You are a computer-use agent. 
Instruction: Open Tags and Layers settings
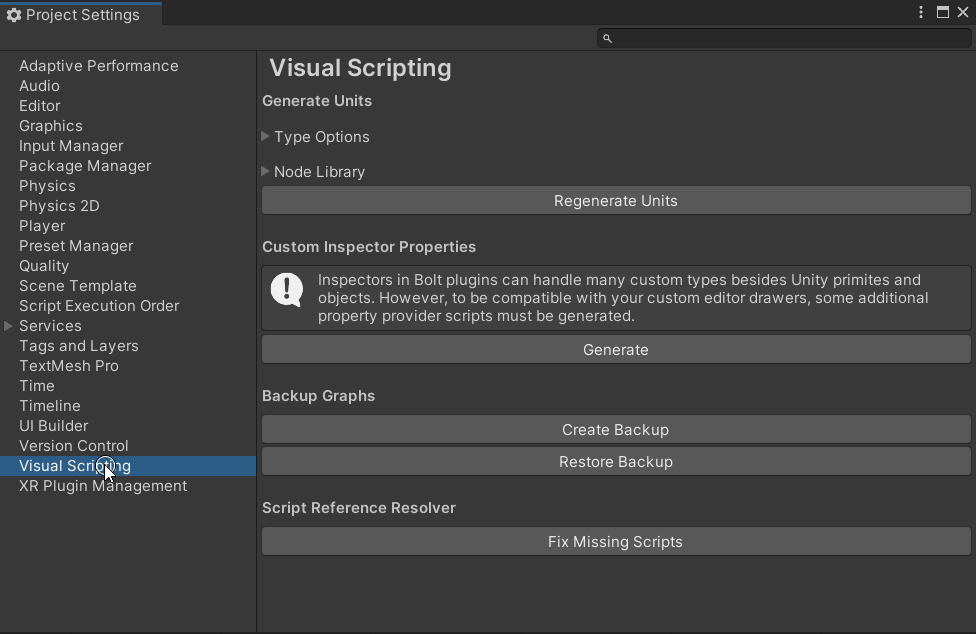pyautogui.click(x=79, y=346)
